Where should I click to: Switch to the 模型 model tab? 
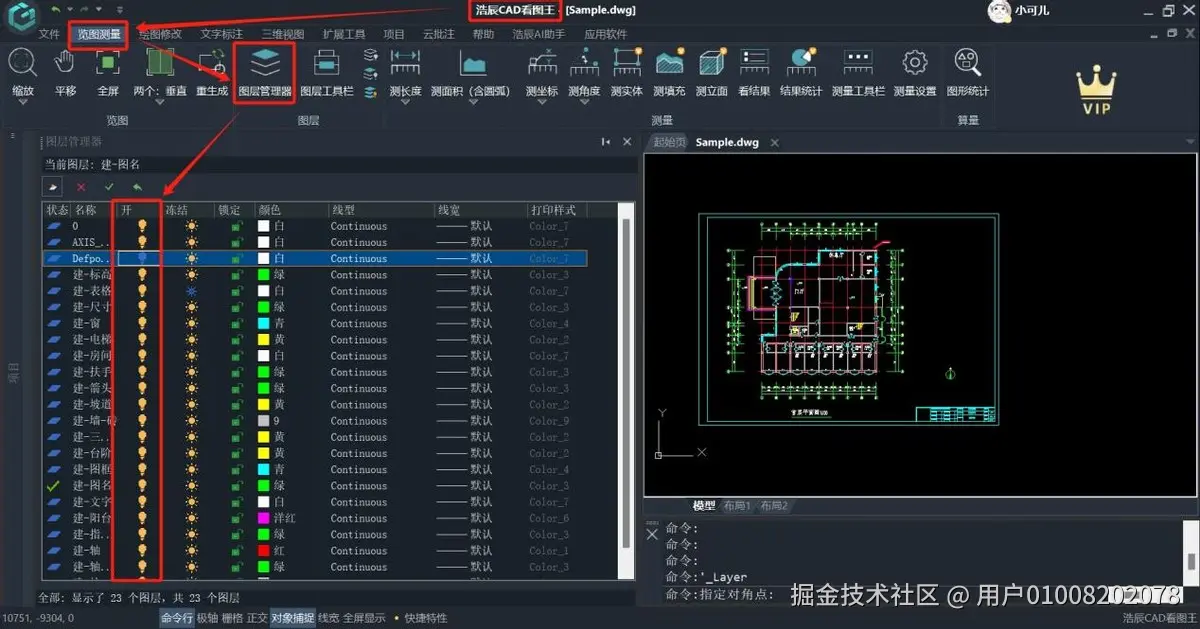coord(704,506)
